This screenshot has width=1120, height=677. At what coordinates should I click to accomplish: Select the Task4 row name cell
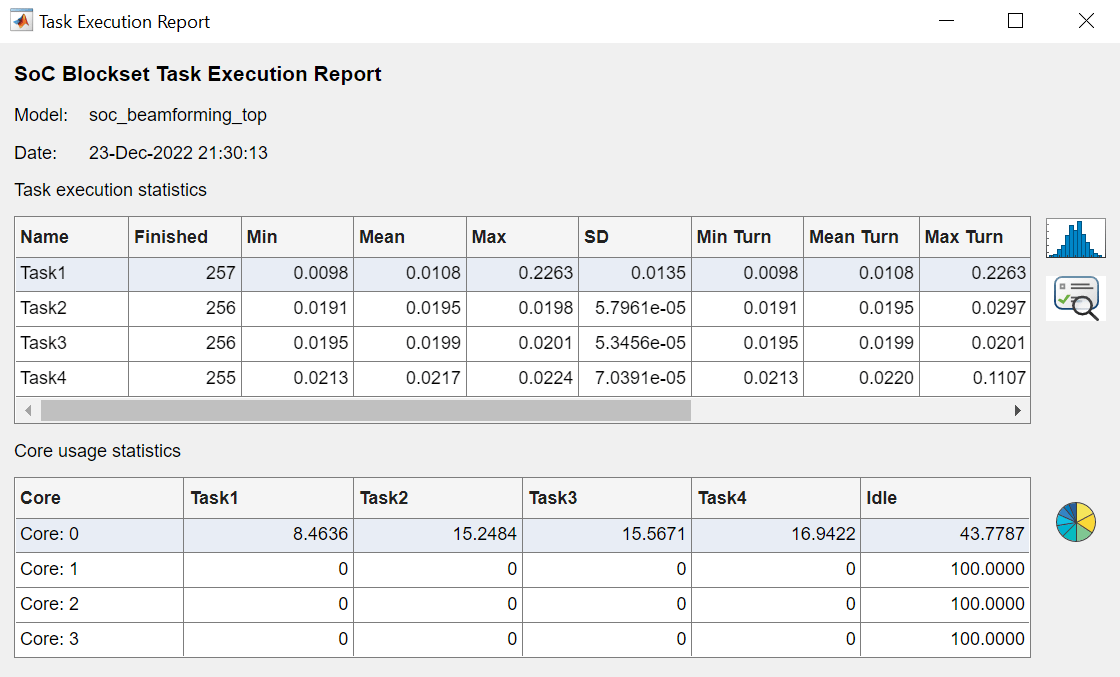(x=72, y=378)
